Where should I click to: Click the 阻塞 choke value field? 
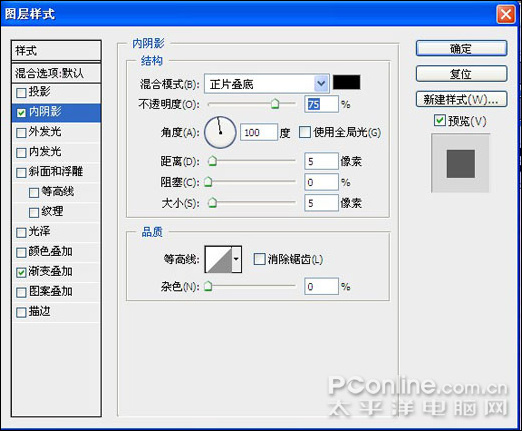pos(321,182)
